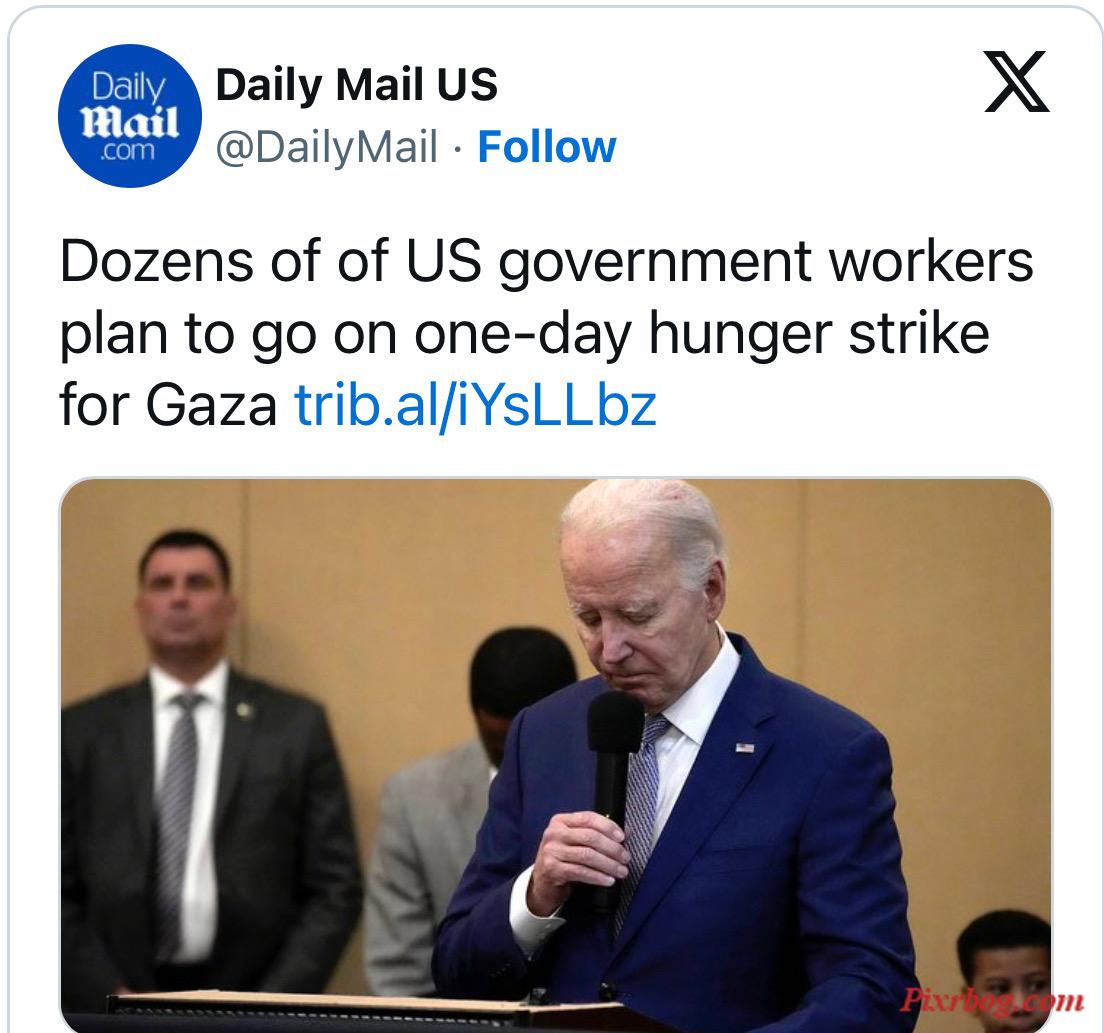Click the child's face in the photo corner

pyautogui.click(x=1004, y=972)
